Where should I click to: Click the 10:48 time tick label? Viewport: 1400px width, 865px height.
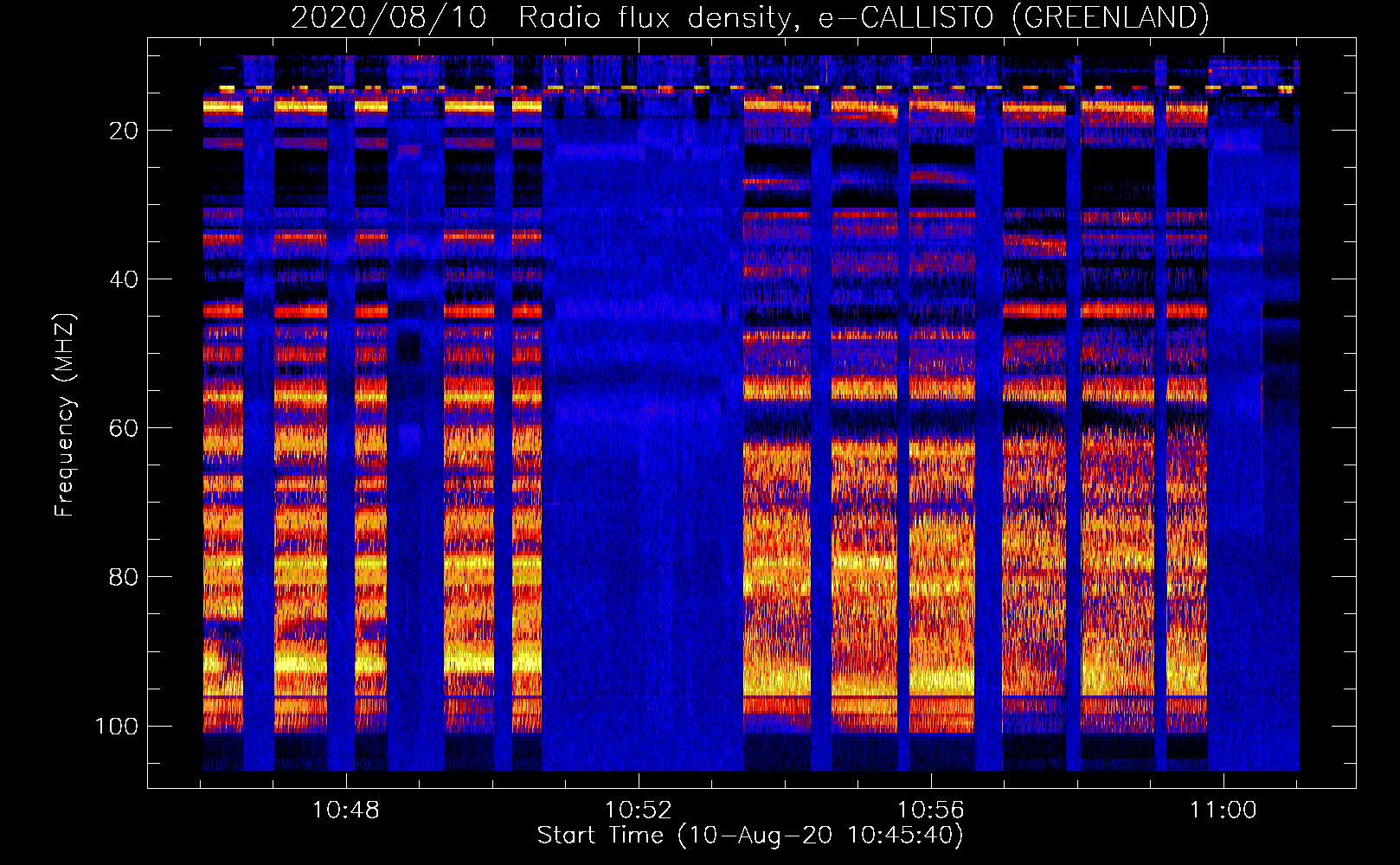pyautogui.click(x=346, y=810)
